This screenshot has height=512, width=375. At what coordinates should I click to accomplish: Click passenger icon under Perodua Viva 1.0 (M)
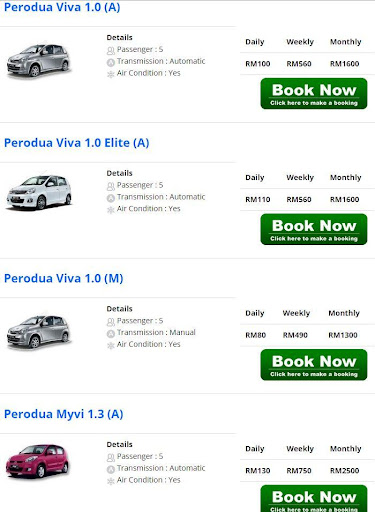111,322
